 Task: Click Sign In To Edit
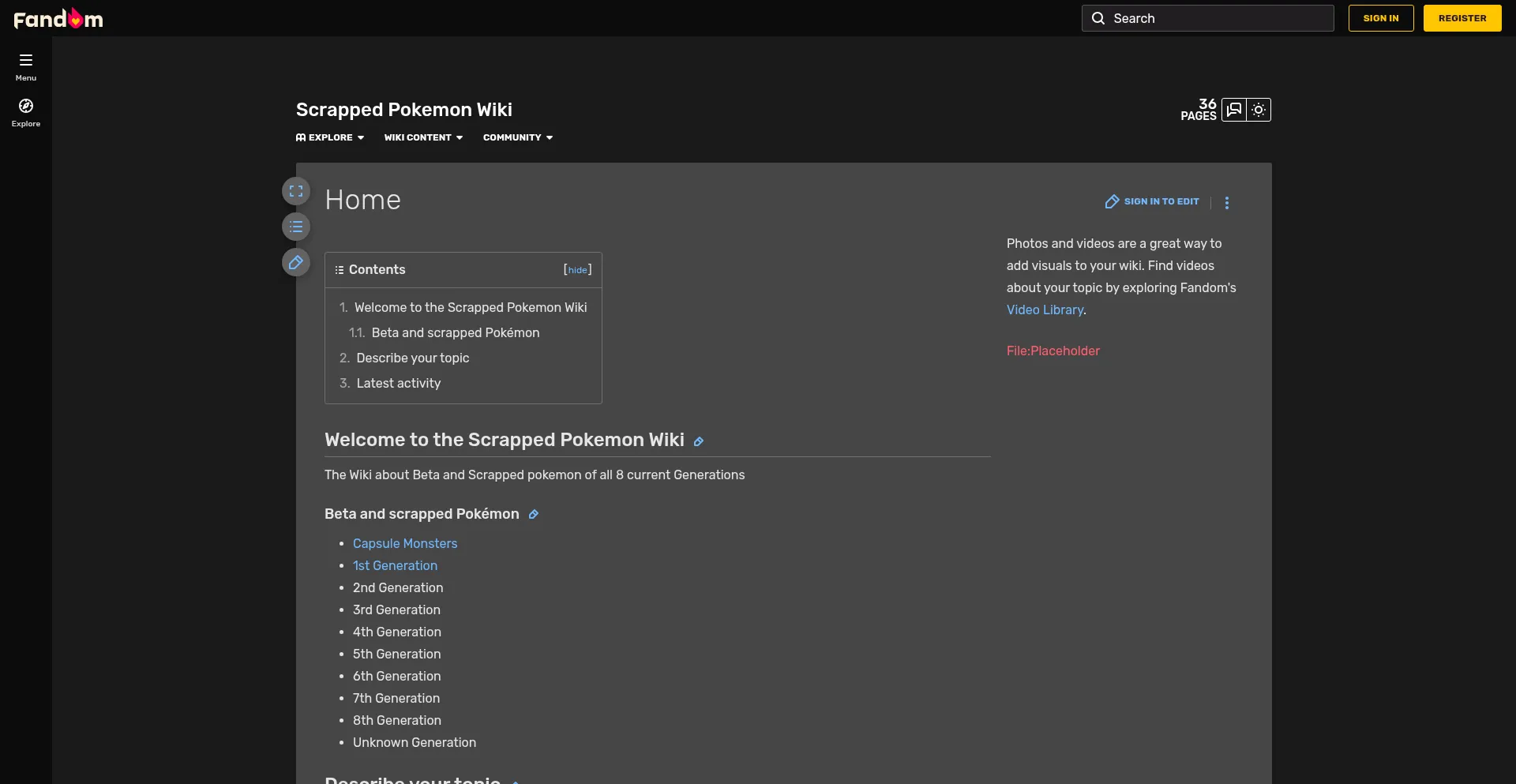pos(1152,202)
